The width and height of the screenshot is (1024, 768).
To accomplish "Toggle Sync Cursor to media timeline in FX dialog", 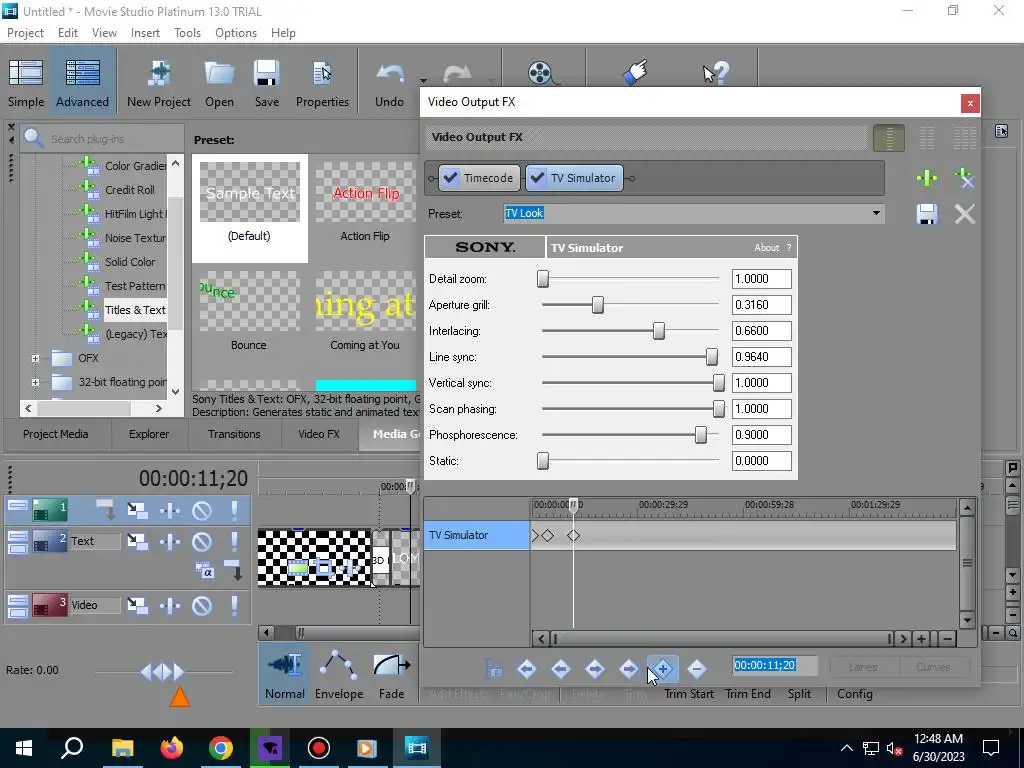I will click(494, 669).
